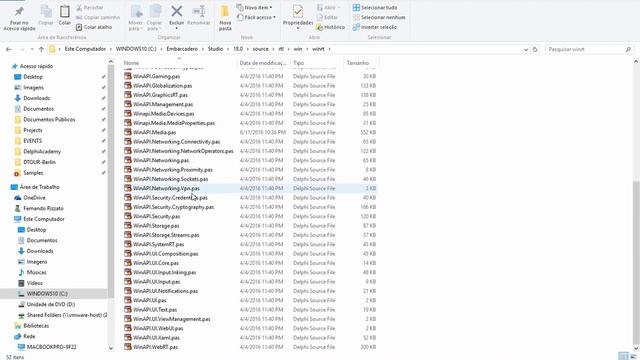Viewport: 640px width, 360px height.
Task: Click Selecionar nenhum in the ribbon
Action: 379,18
